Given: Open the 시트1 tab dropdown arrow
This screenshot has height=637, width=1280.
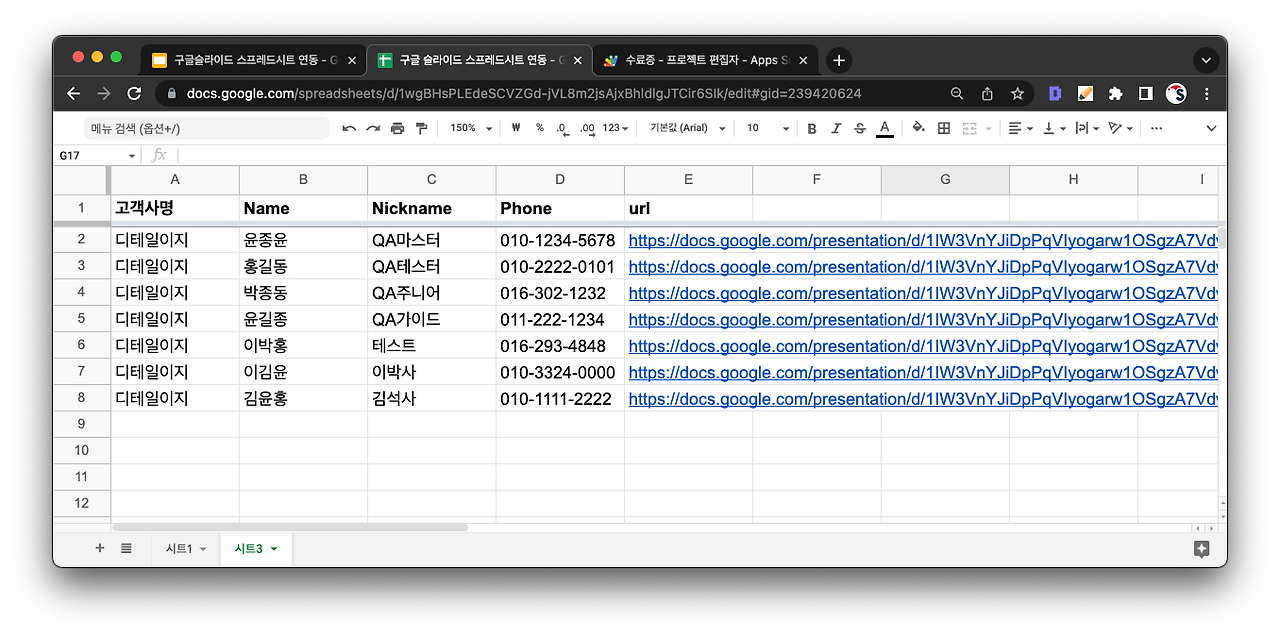Looking at the screenshot, I should [203, 549].
